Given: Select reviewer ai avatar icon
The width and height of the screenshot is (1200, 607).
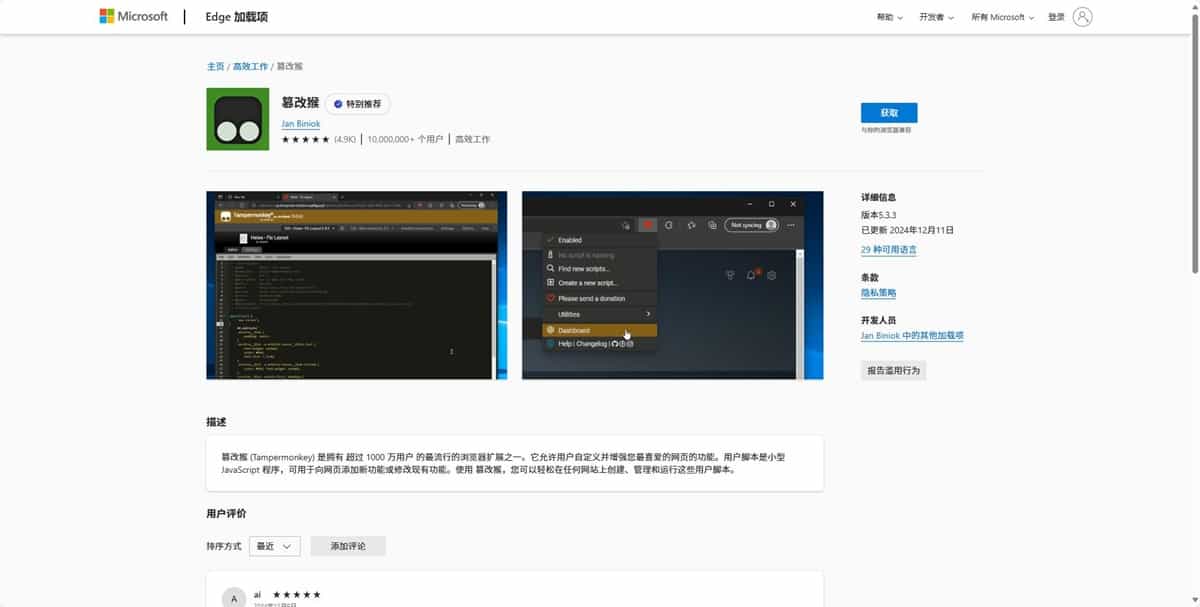Looking at the screenshot, I should click(x=234, y=598).
